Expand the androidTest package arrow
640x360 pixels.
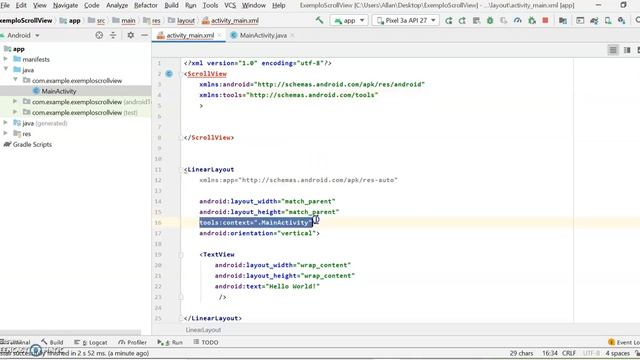16,101
